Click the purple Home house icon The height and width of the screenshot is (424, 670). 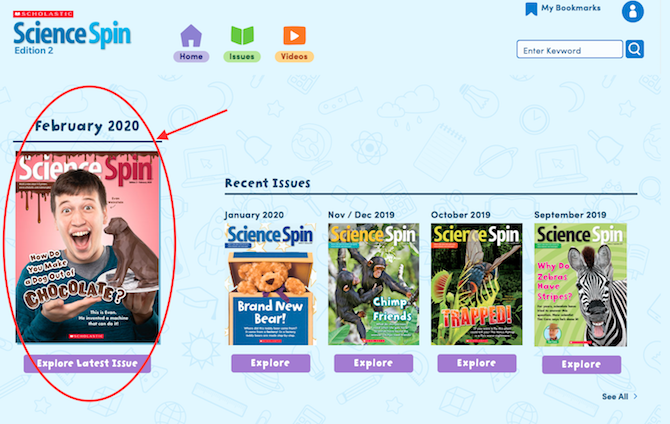(191, 35)
